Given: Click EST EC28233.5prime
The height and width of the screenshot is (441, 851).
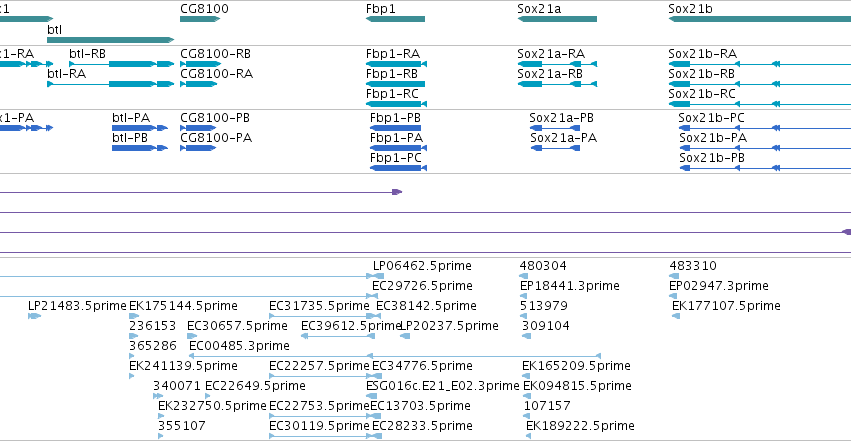Looking at the screenshot, I should pyautogui.click(x=422, y=426).
